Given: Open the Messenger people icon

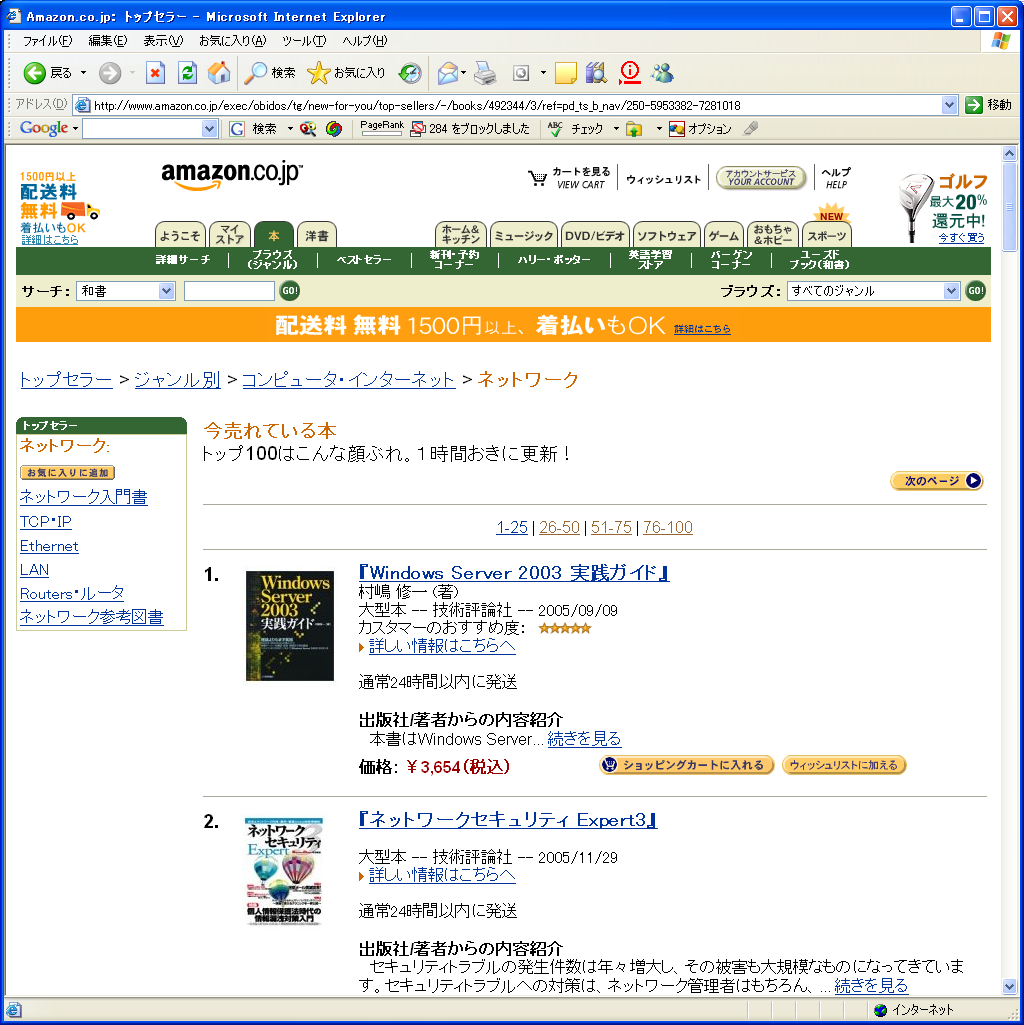Looking at the screenshot, I should (662, 73).
